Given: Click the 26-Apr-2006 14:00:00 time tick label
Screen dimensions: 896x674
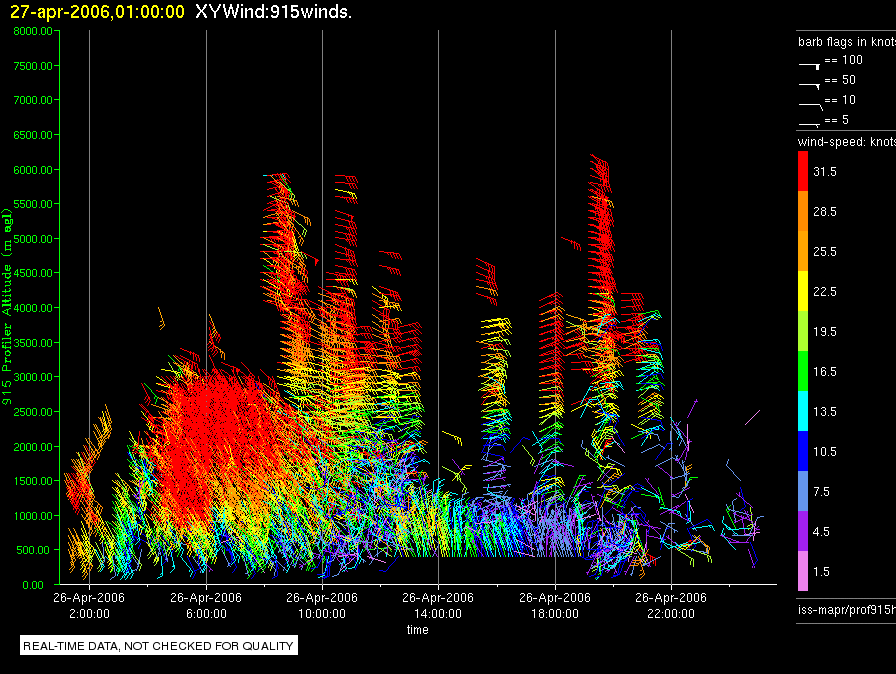Looking at the screenshot, I should tap(438, 605).
